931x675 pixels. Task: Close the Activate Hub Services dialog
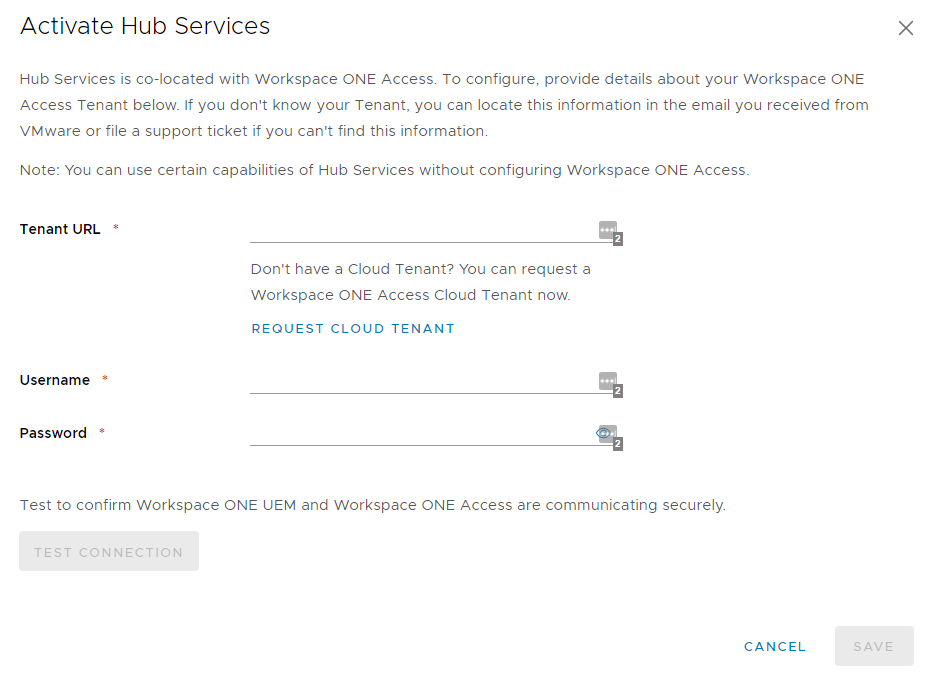pyautogui.click(x=905, y=28)
